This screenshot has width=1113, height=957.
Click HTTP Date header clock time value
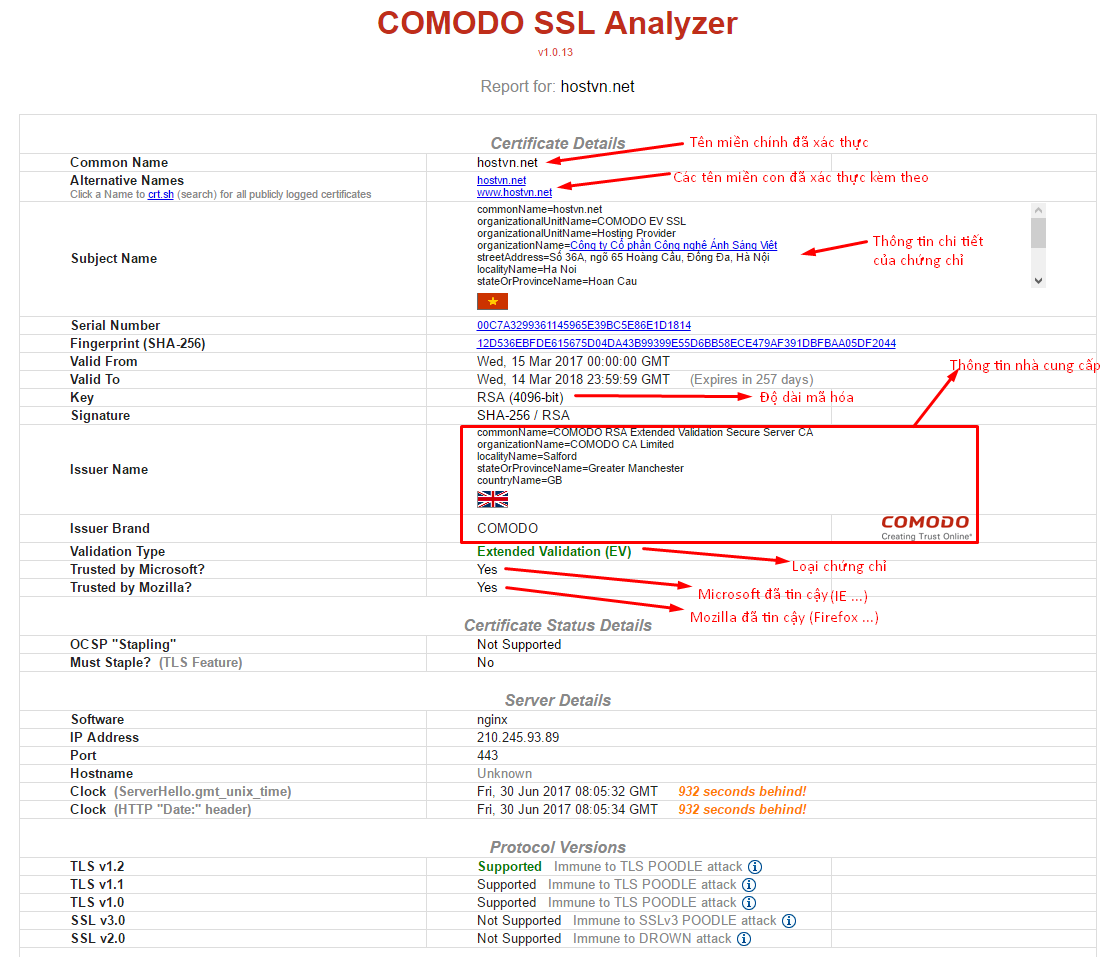[x=567, y=809]
